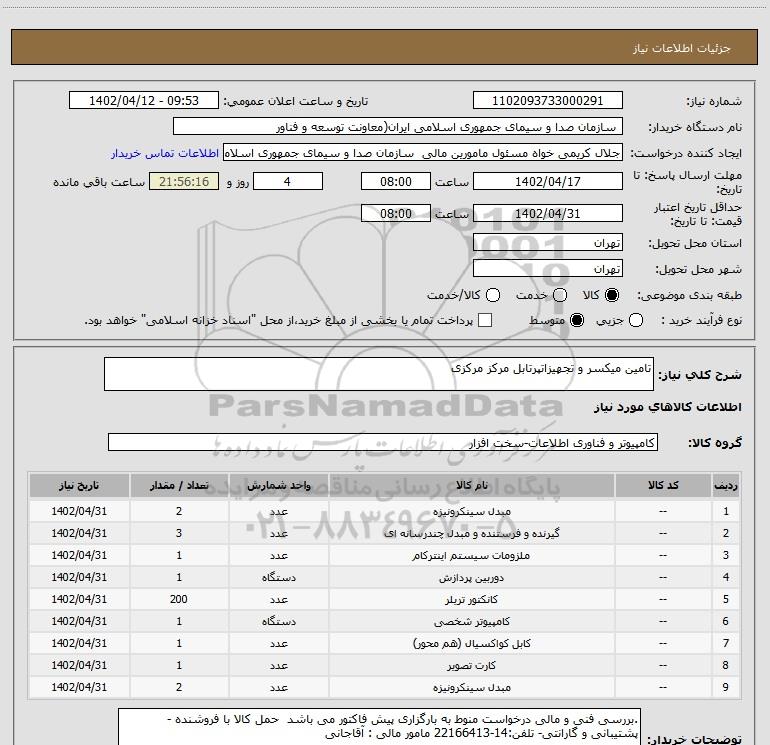
Task: Click the general need description text box
Action: pos(379,374)
